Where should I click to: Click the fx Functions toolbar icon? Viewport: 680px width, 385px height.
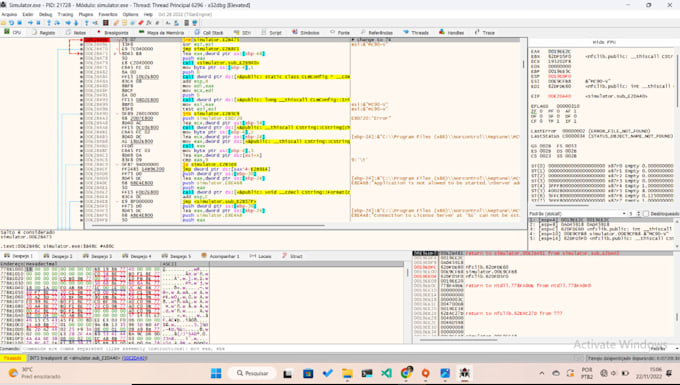(149, 23)
